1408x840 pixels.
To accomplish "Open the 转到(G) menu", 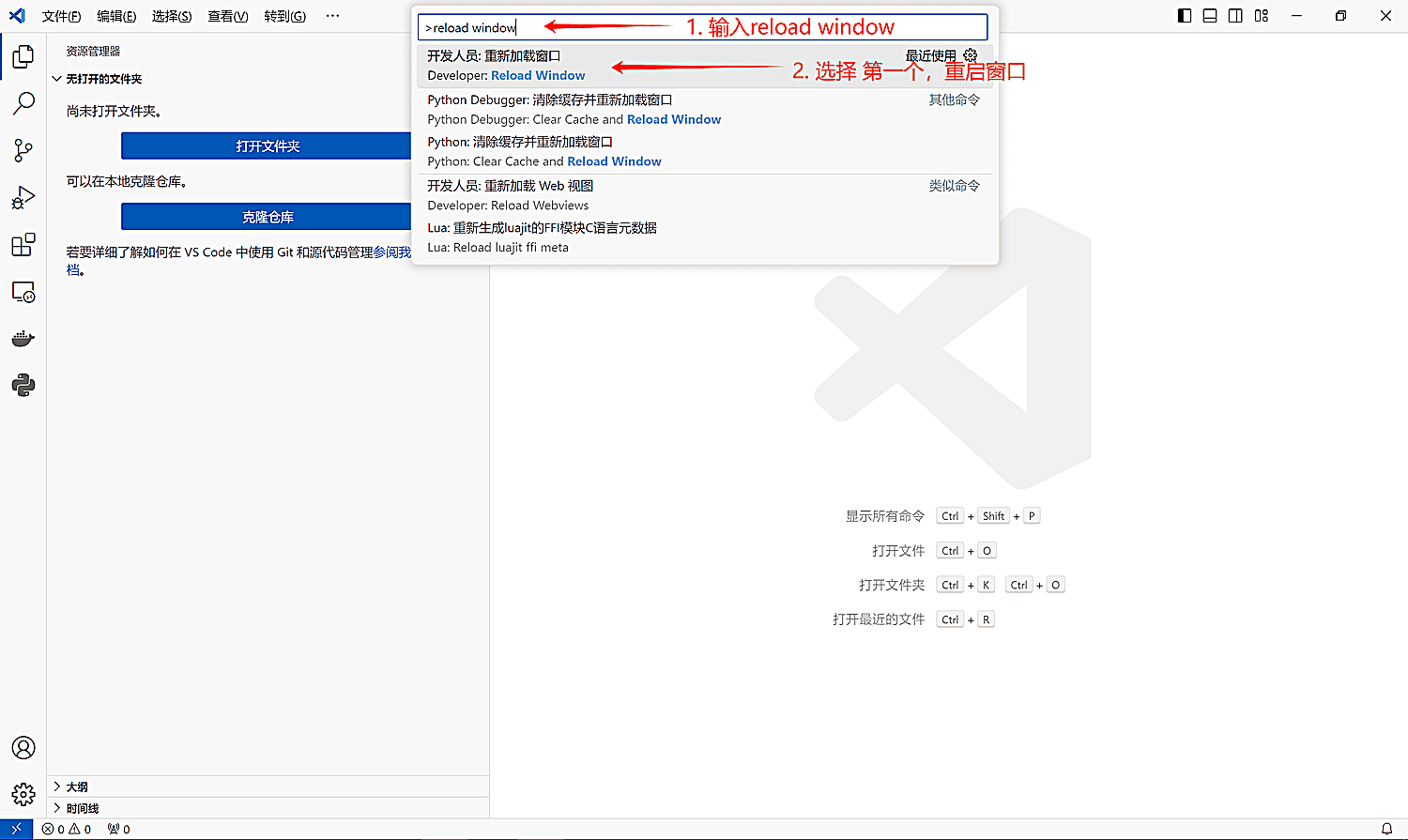I will (284, 16).
